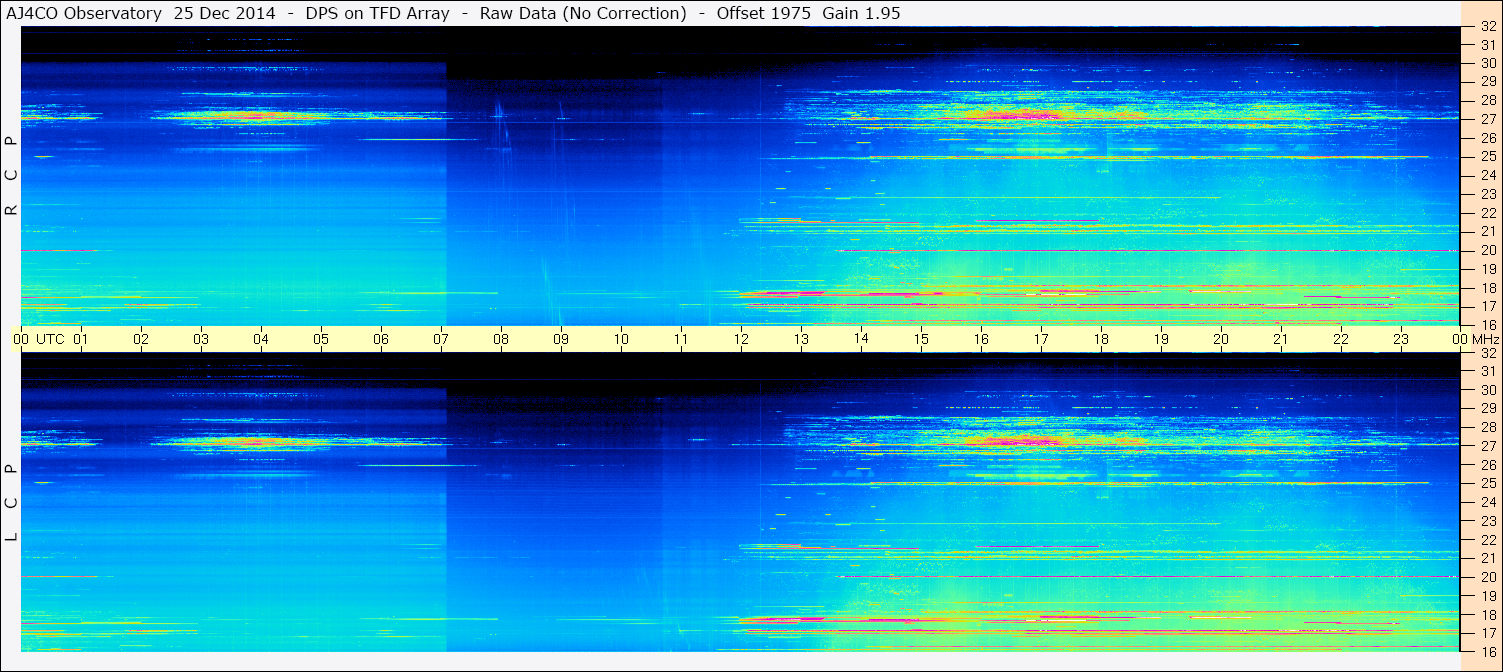This screenshot has width=1503, height=672.
Task: Click the 29 frequency tick in LCP panel
Action: click(1488, 409)
